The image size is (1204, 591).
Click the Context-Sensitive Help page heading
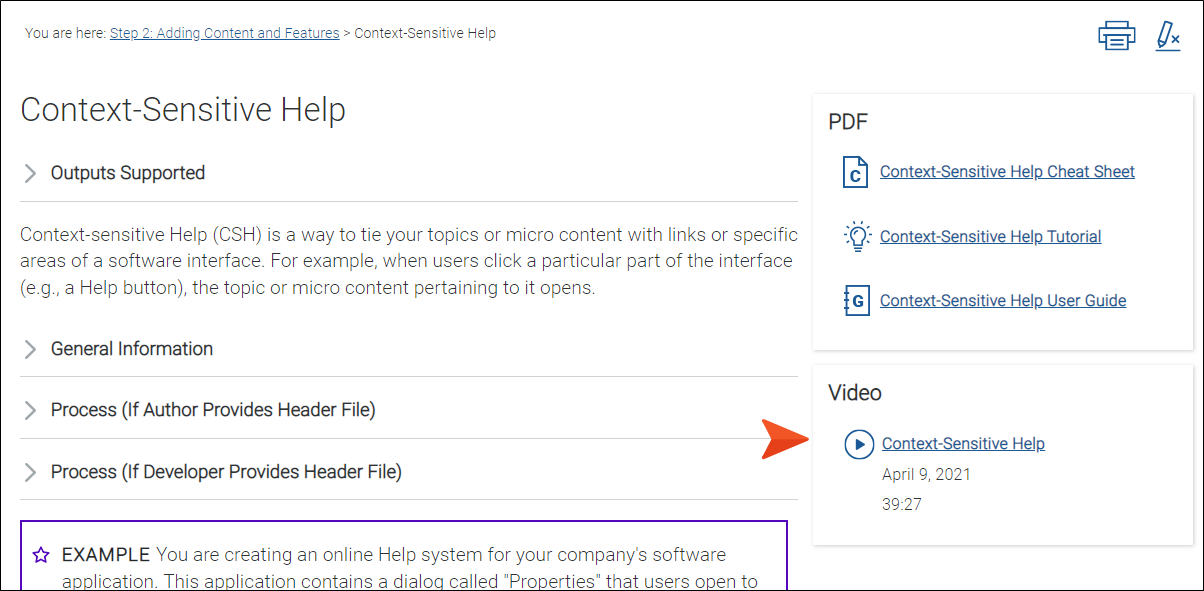pyautogui.click(x=183, y=109)
